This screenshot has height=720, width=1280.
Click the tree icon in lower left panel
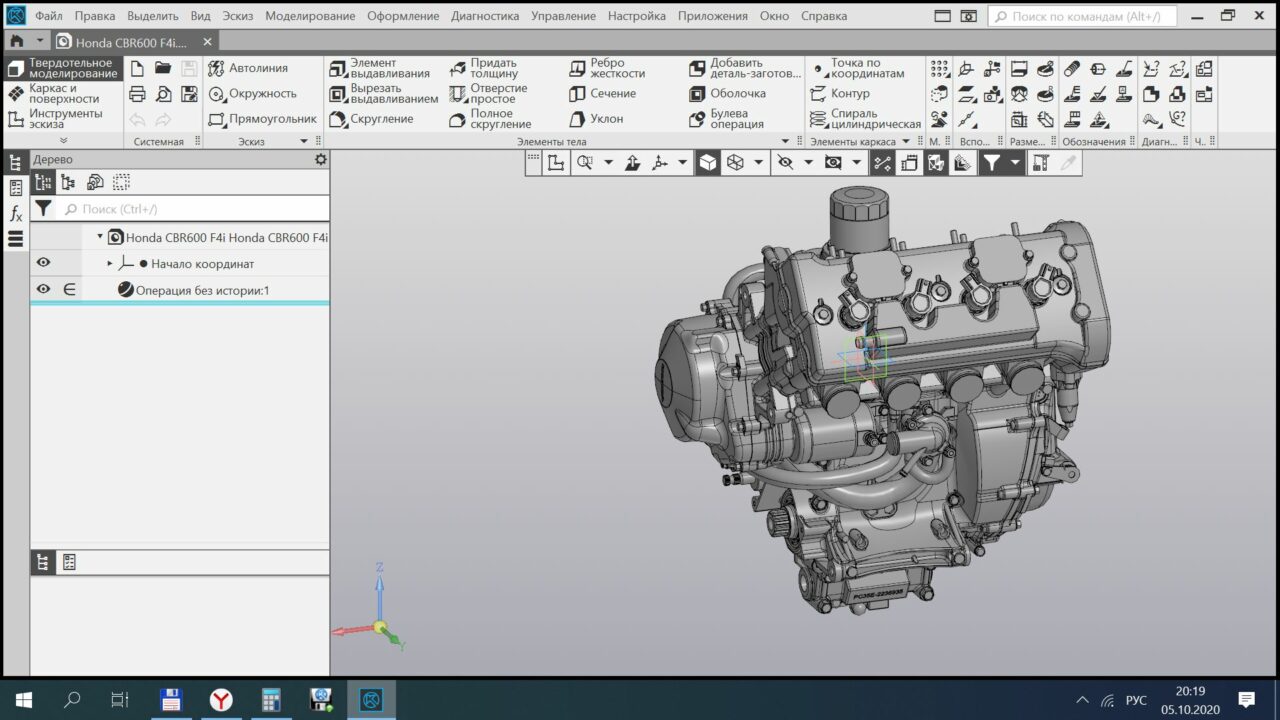pyautogui.click(x=43, y=562)
